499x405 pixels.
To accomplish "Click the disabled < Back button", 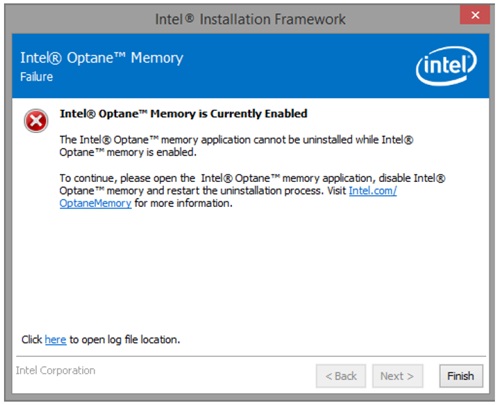I will tap(341, 376).
